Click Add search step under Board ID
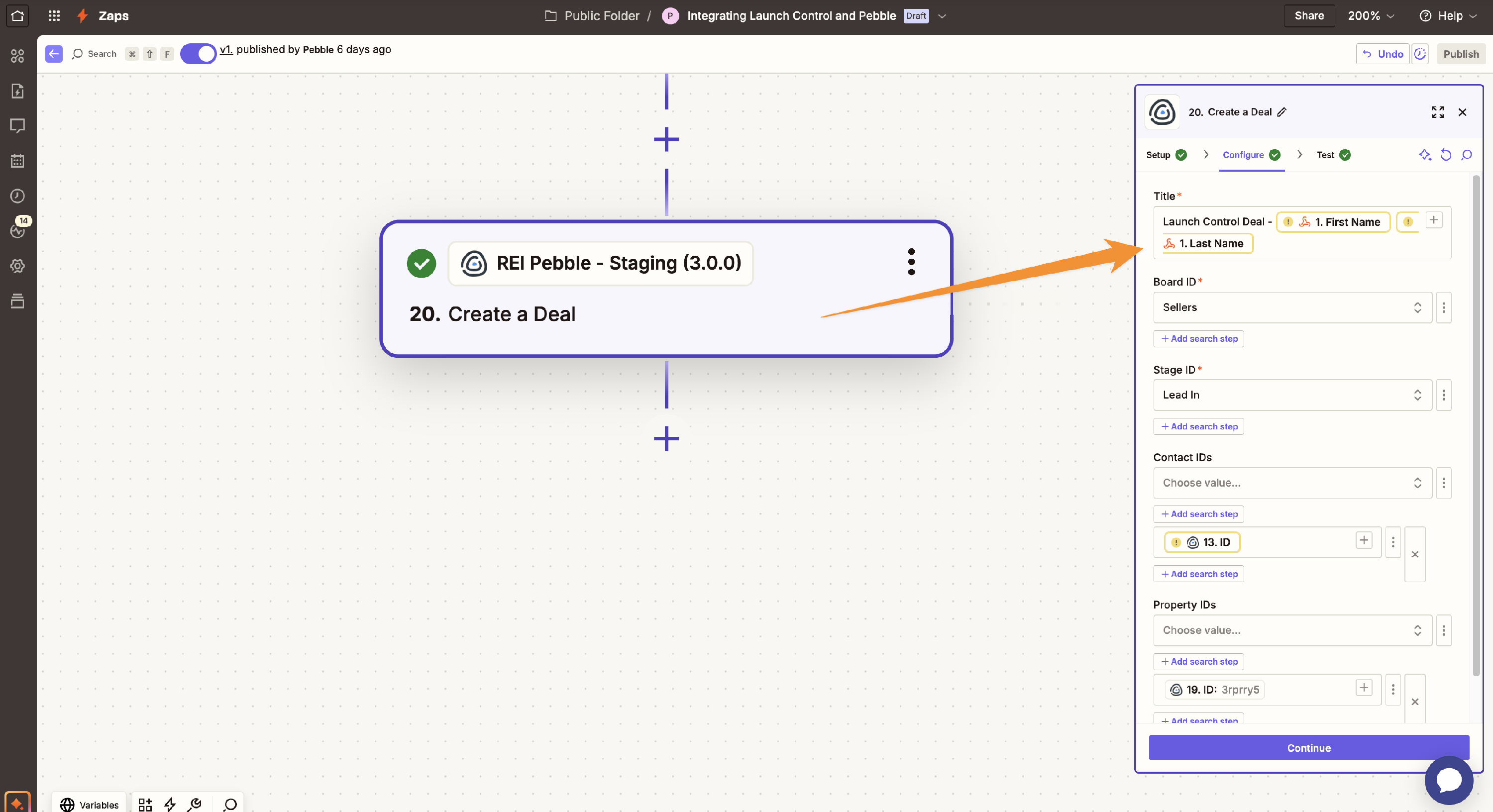1493x812 pixels. (1198, 339)
